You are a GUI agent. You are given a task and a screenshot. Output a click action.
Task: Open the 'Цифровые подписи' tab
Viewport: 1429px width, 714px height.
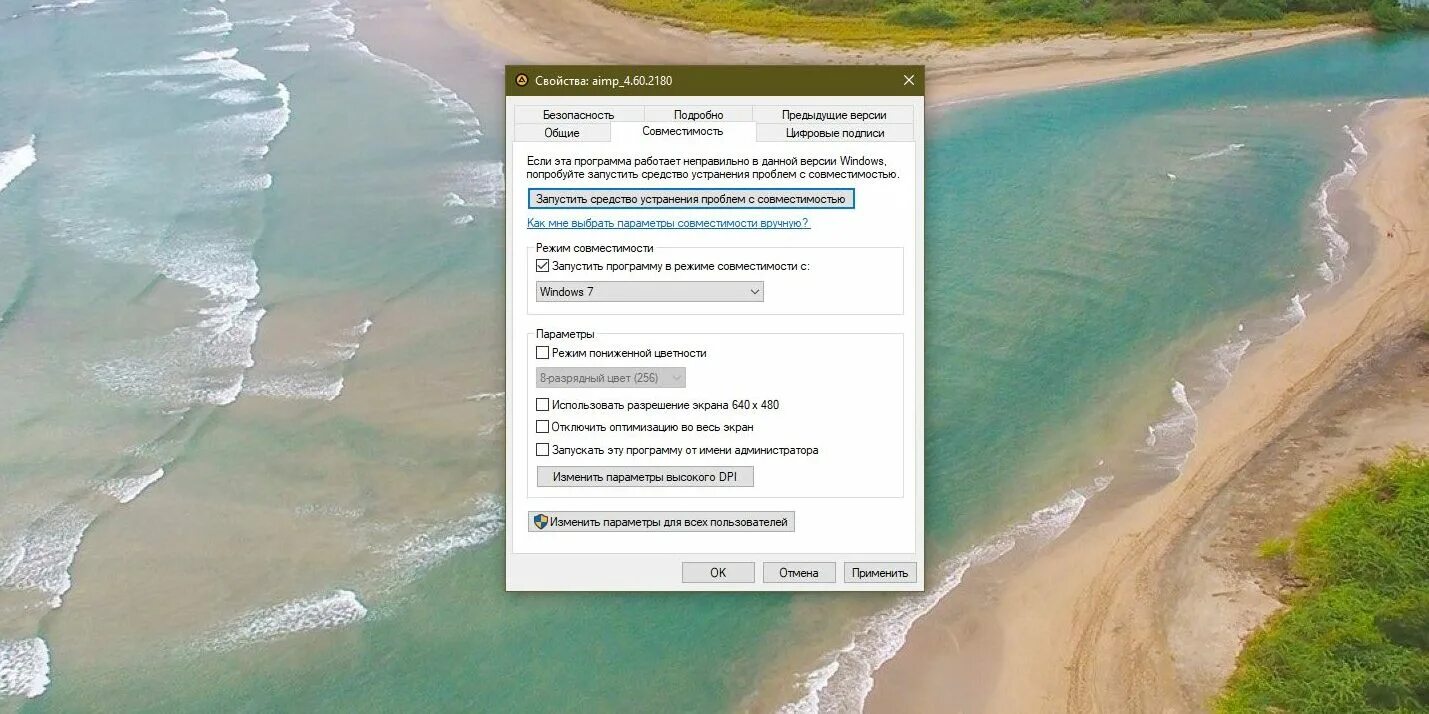(x=835, y=132)
